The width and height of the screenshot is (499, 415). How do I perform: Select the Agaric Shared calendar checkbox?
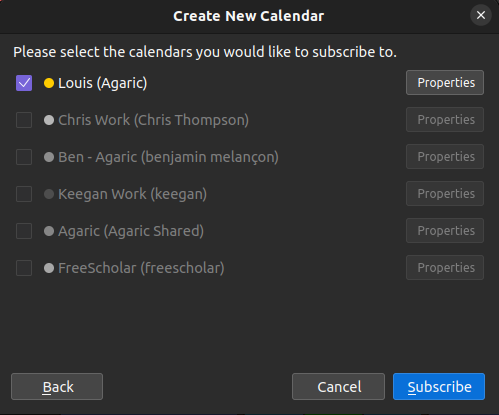coord(24,231)
